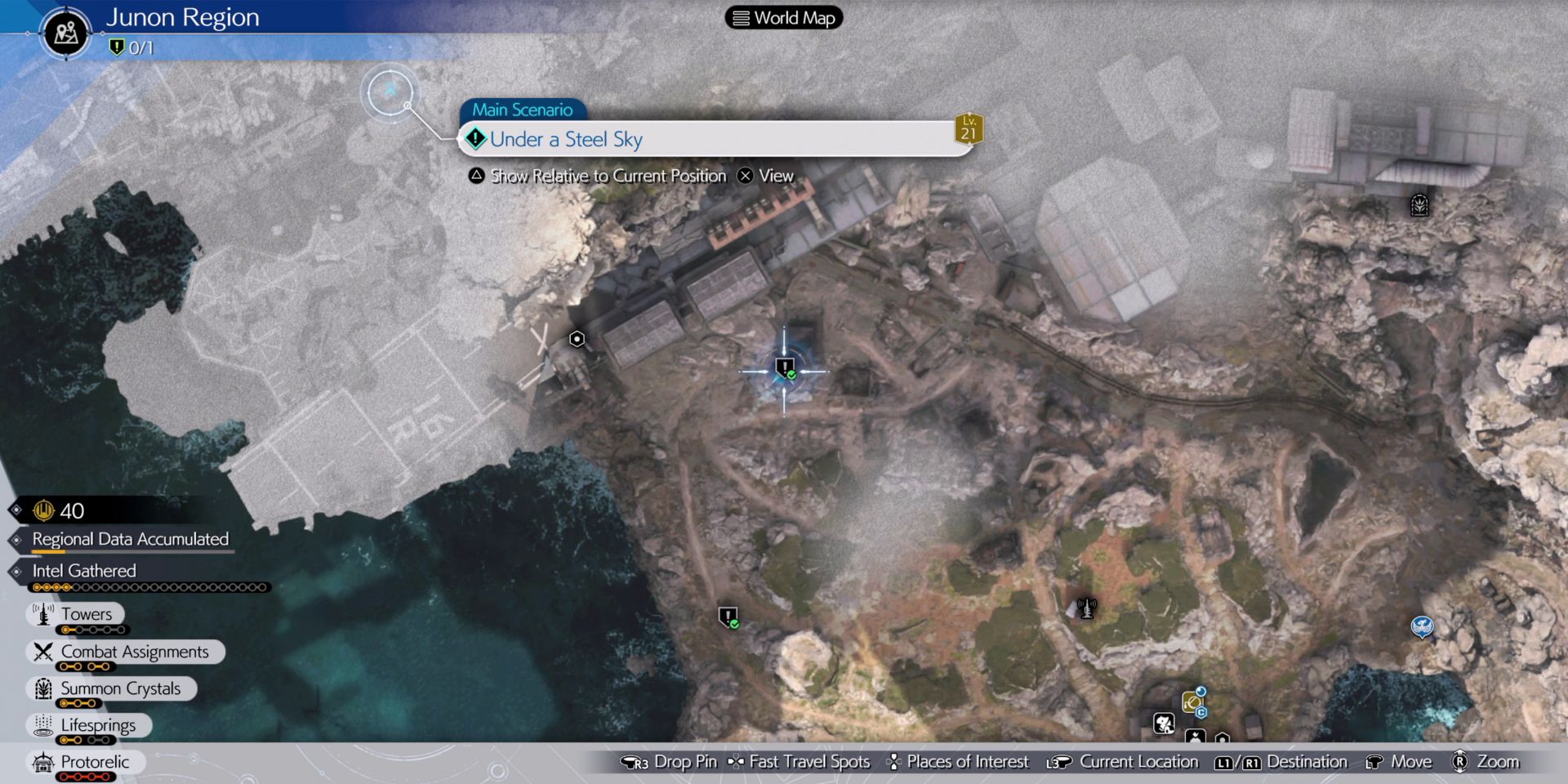Click the crossed swords Combat Assignments icon
This screenshot has width=1568, height=784.
(x=42, y=652)
